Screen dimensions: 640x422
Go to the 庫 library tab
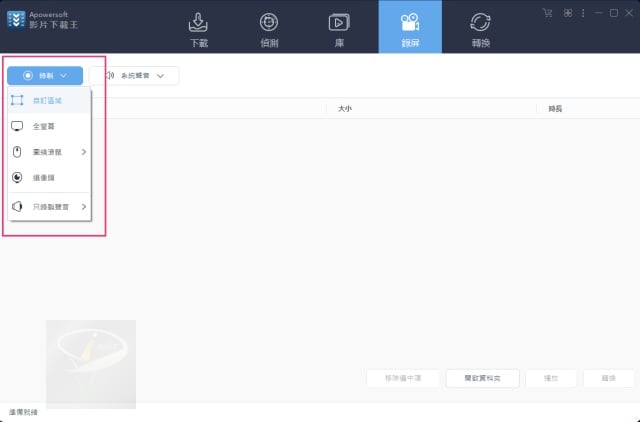pos(339,30)
